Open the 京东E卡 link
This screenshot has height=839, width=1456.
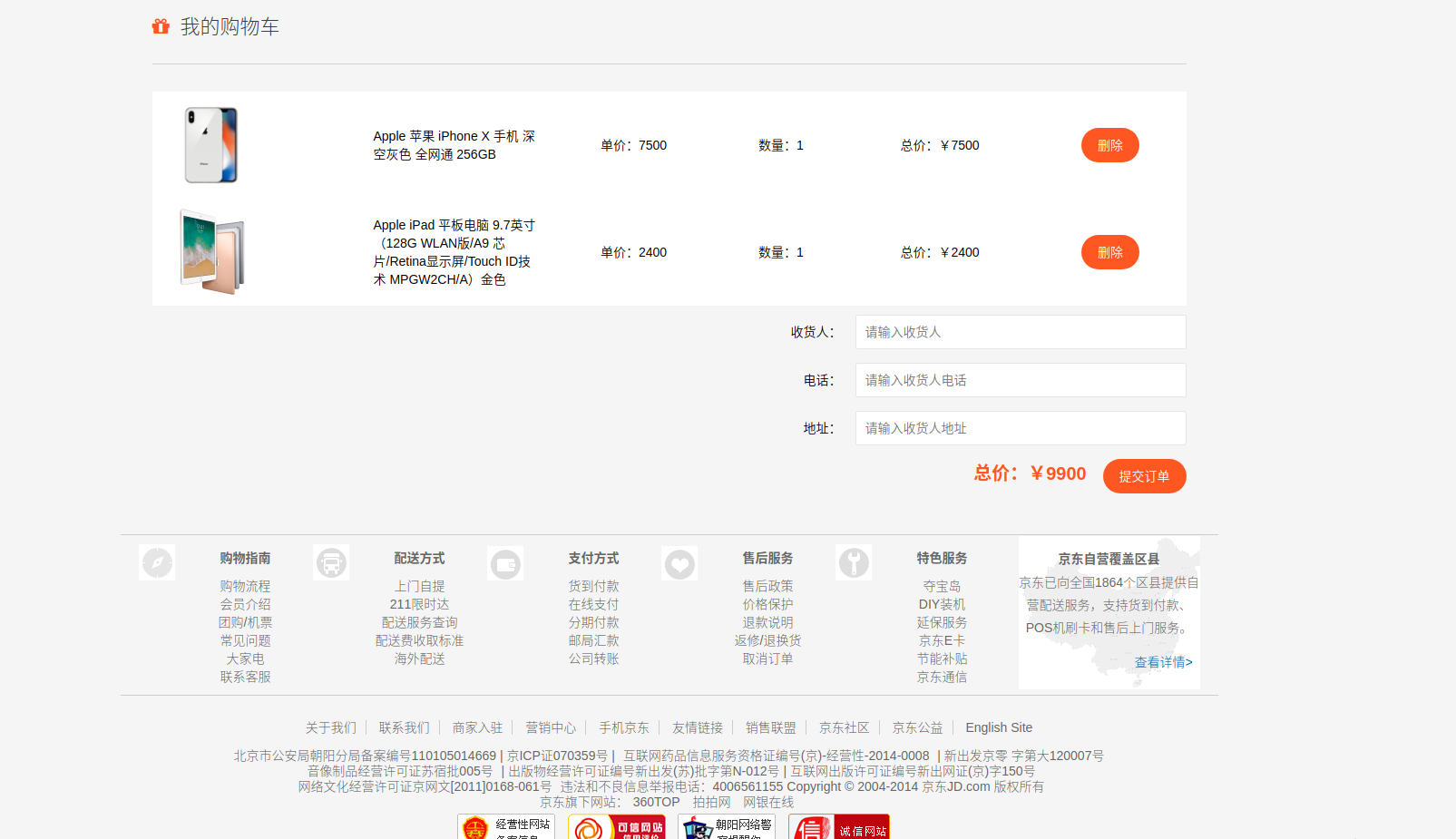pos(942,640)
